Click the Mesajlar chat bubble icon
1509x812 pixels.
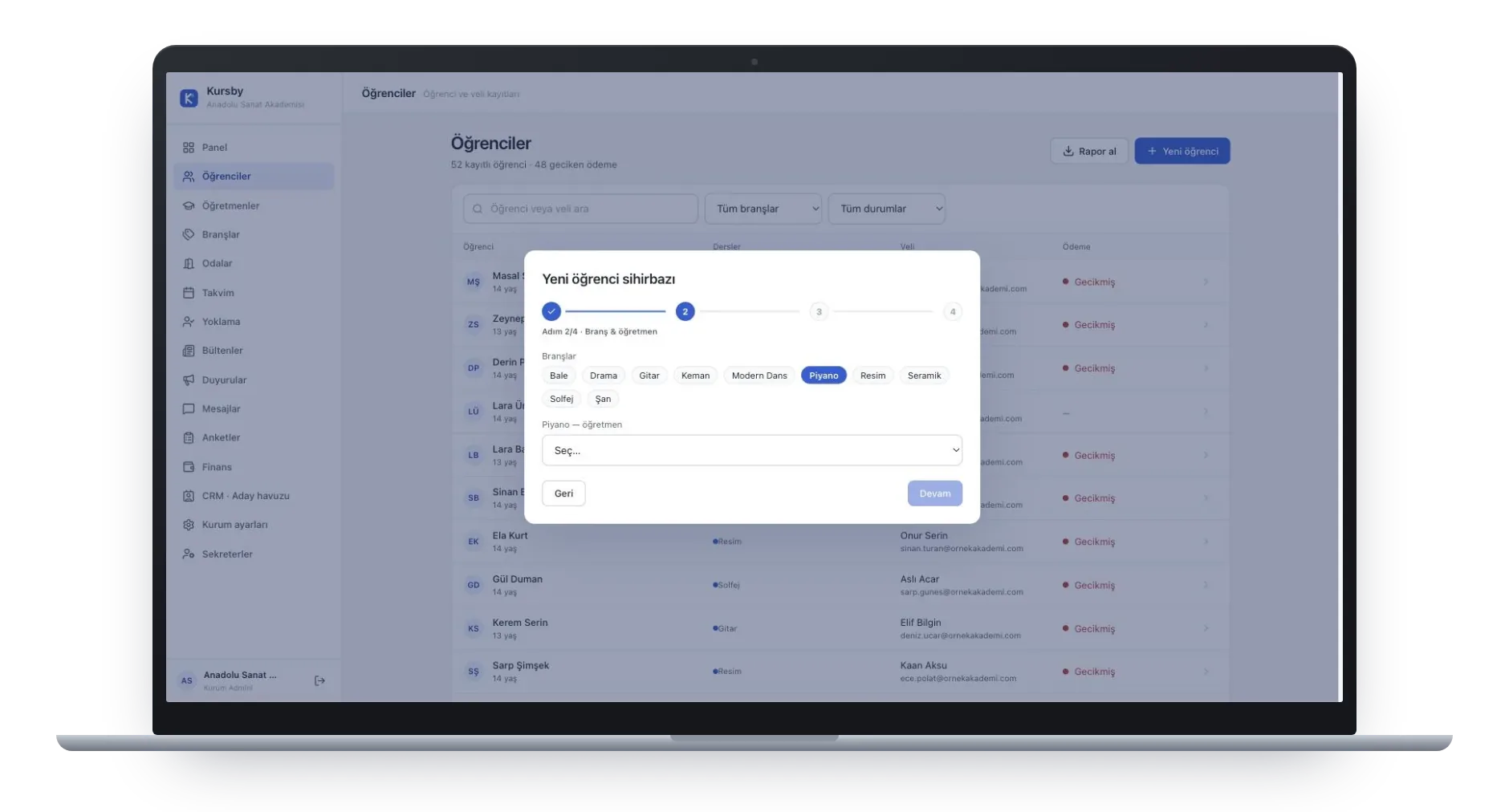189,409
